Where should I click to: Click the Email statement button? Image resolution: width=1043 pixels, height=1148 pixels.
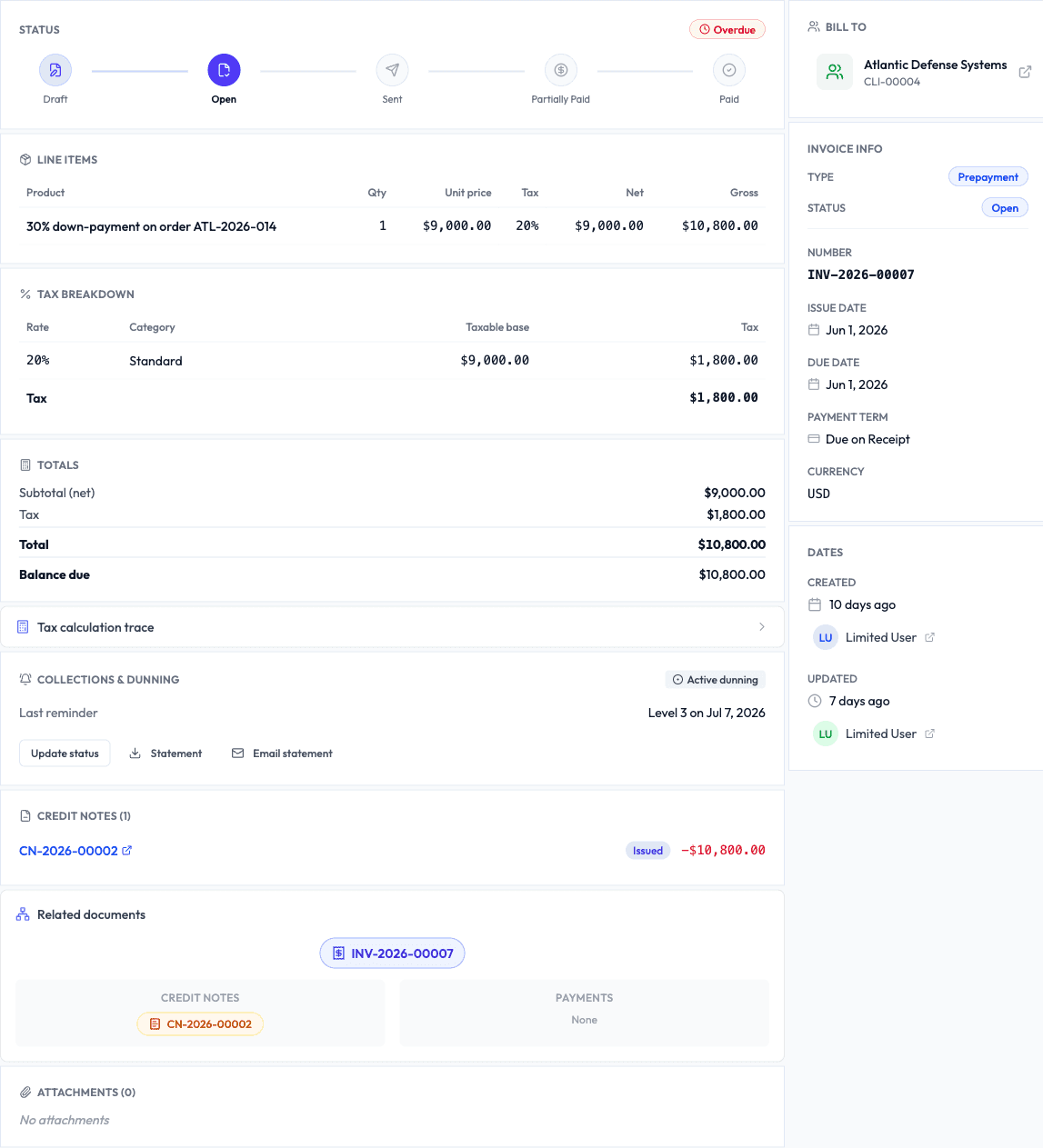[282, 754]
